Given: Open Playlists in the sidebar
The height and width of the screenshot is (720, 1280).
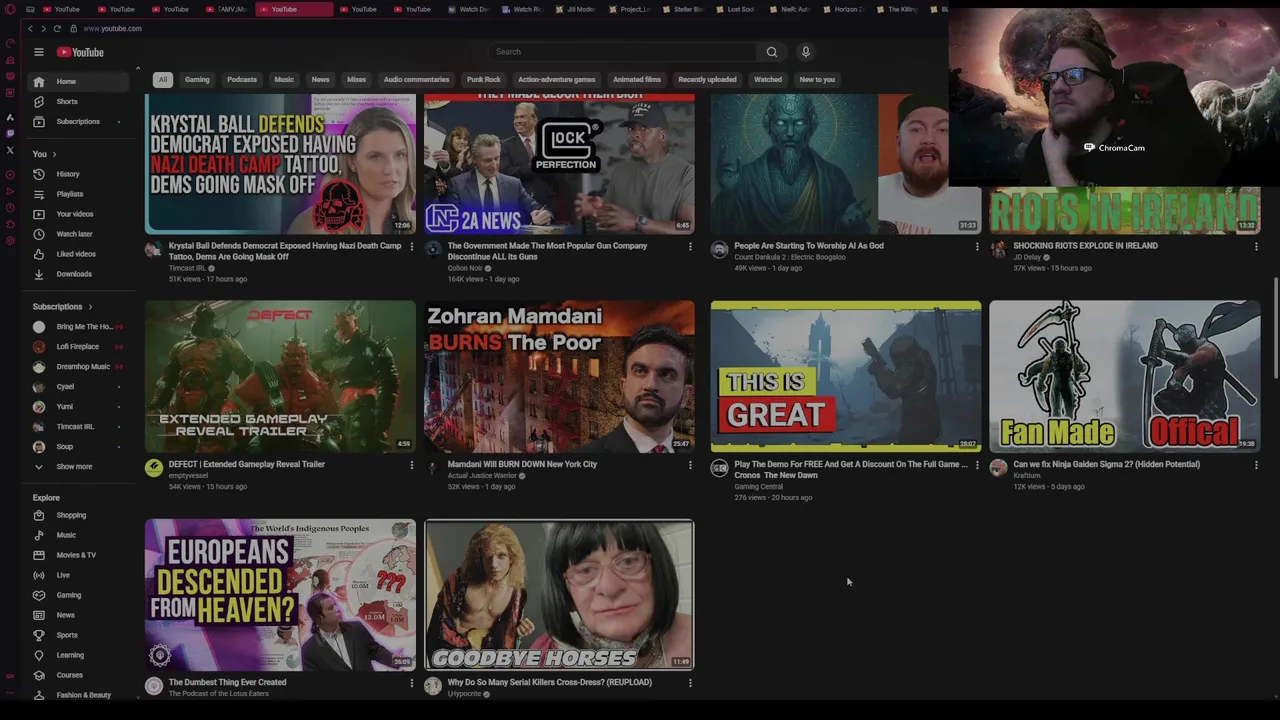Looking at the screenshot, I should (x=78, y=194).
